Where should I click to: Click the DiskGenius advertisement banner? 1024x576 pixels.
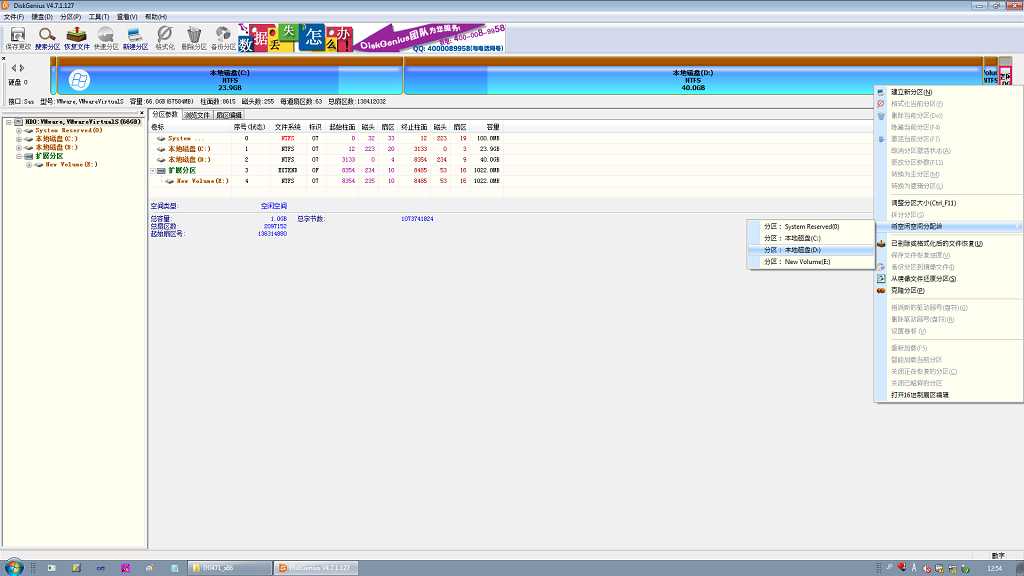coord(372,38)
